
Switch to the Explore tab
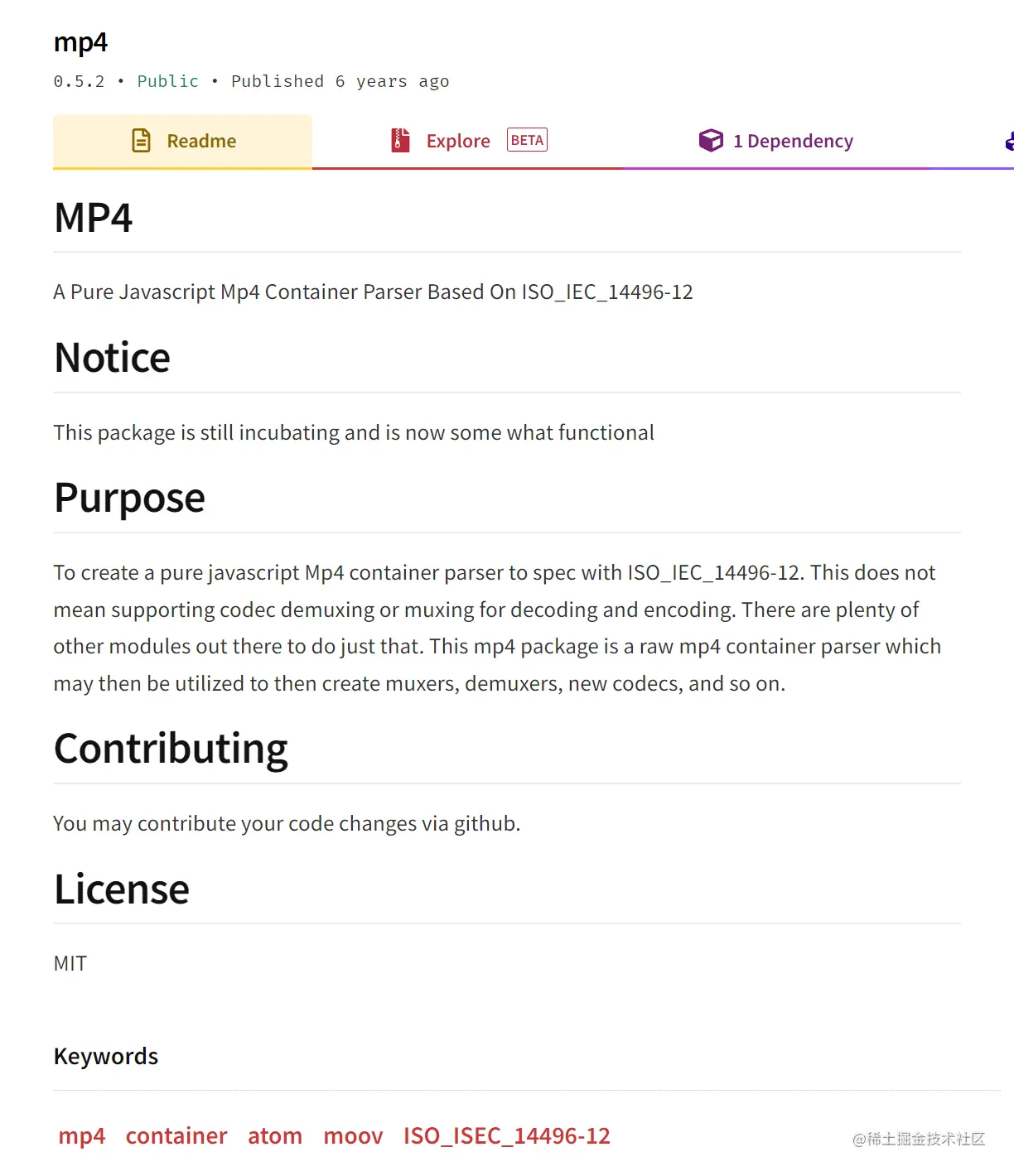click(467, 142)
